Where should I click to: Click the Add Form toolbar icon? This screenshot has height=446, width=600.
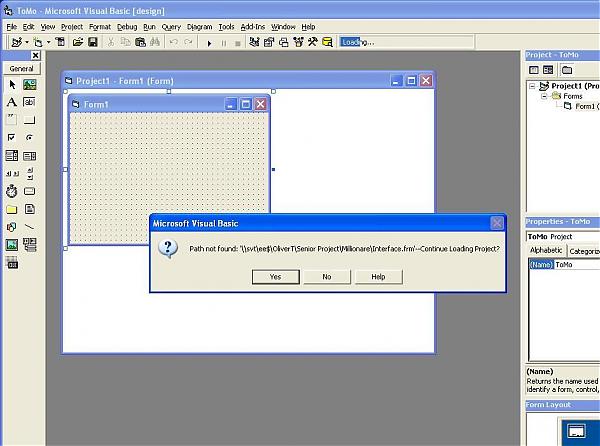coord(38,42)
